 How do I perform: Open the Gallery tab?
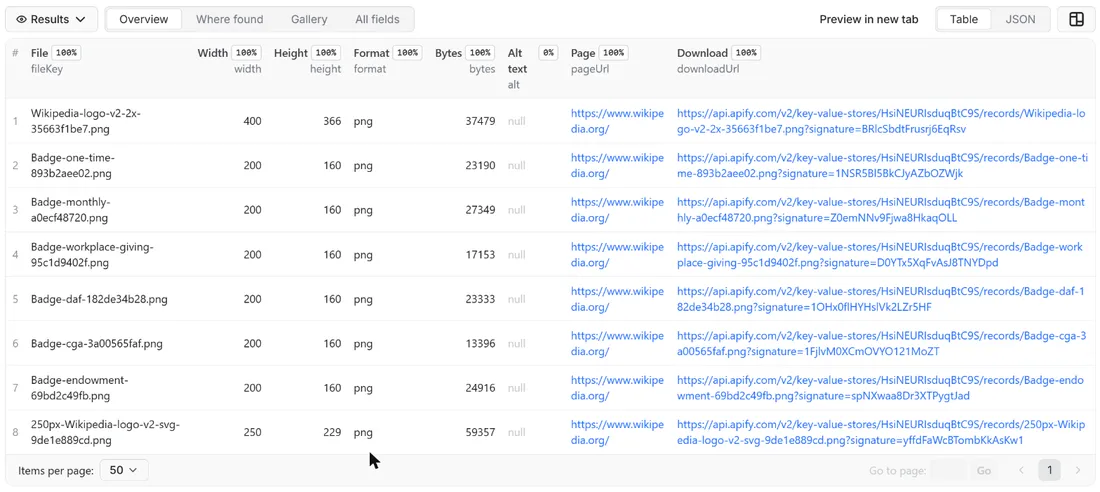point(309,20)
